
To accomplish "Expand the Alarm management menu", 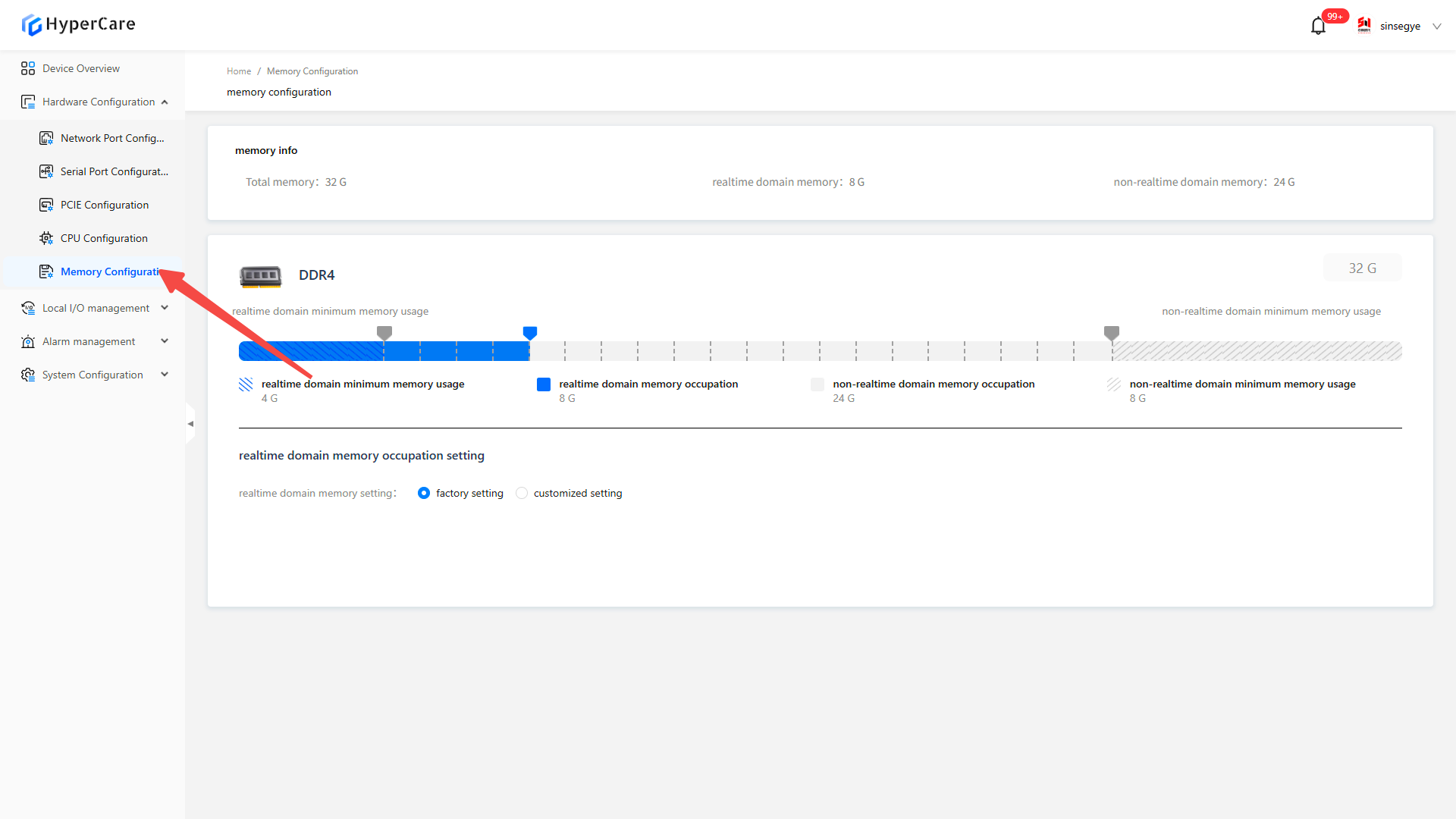I will pyautogui.click(x=165, y=341).
